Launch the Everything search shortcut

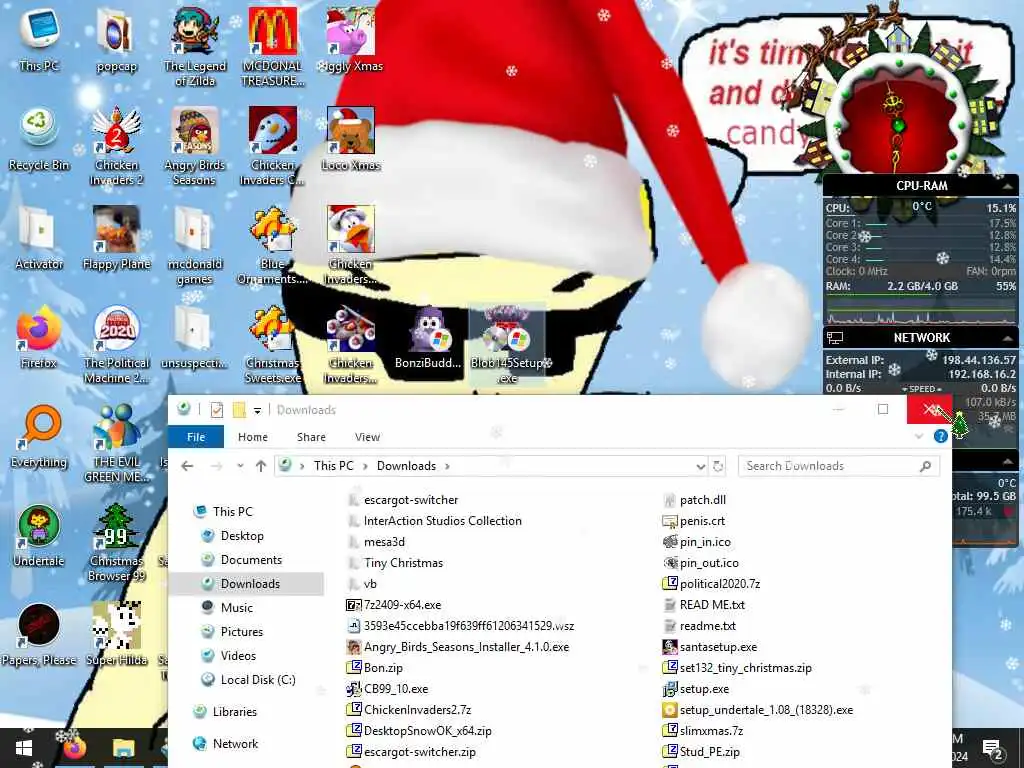(x=39, y=436)
